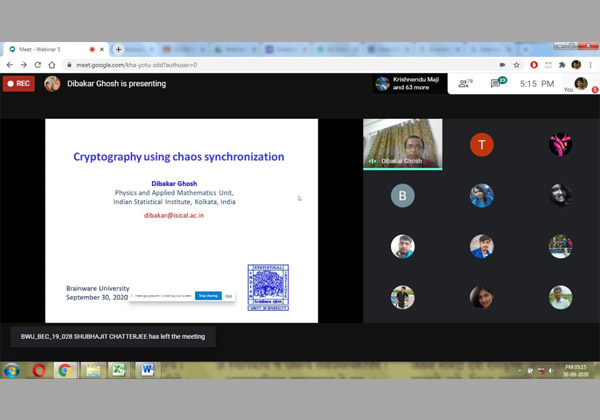
Task: Close the Meet - Webinar 5 tab
Action: [102, 49]
